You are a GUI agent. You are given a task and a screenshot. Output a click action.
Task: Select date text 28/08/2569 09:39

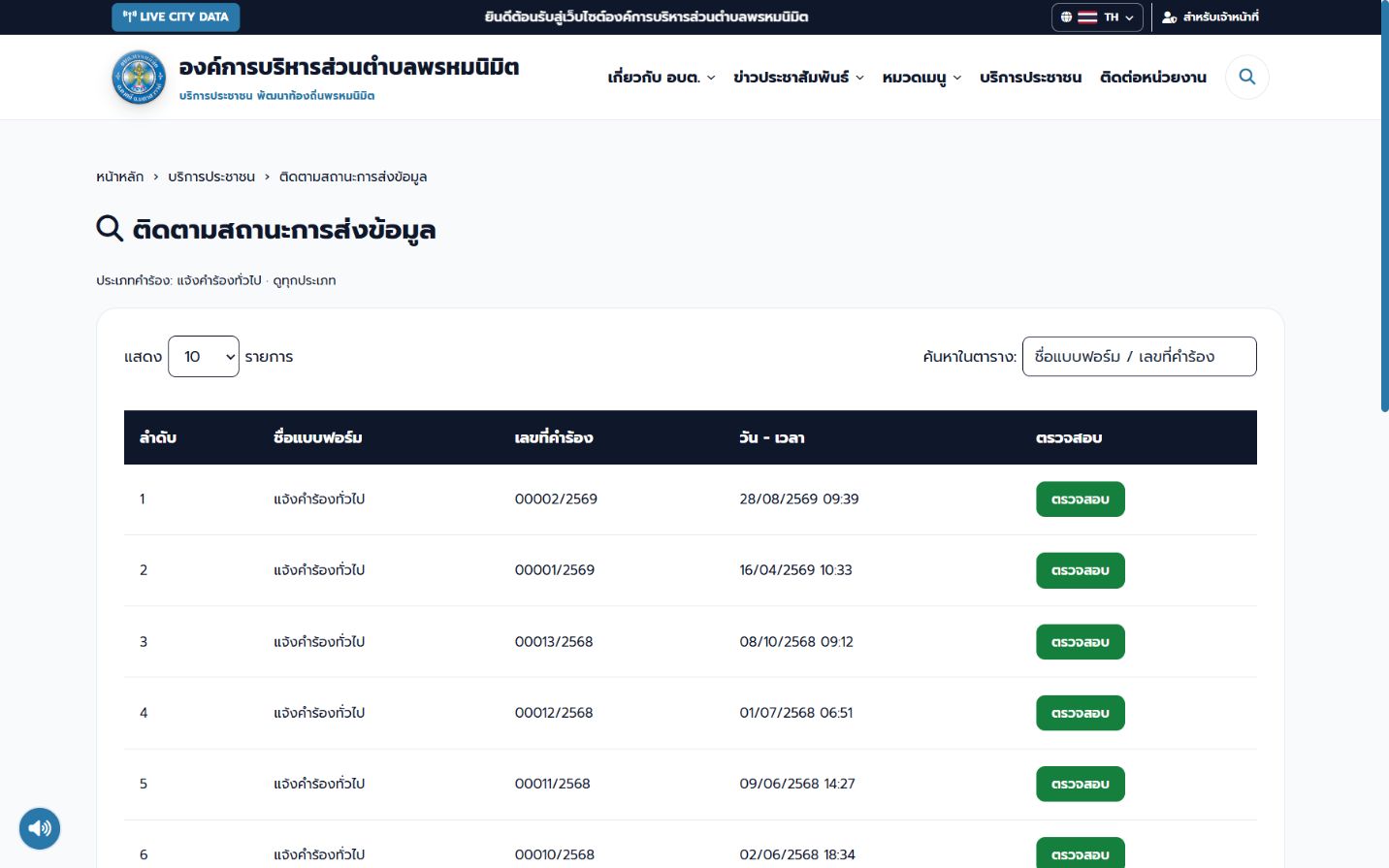[799, 499]
